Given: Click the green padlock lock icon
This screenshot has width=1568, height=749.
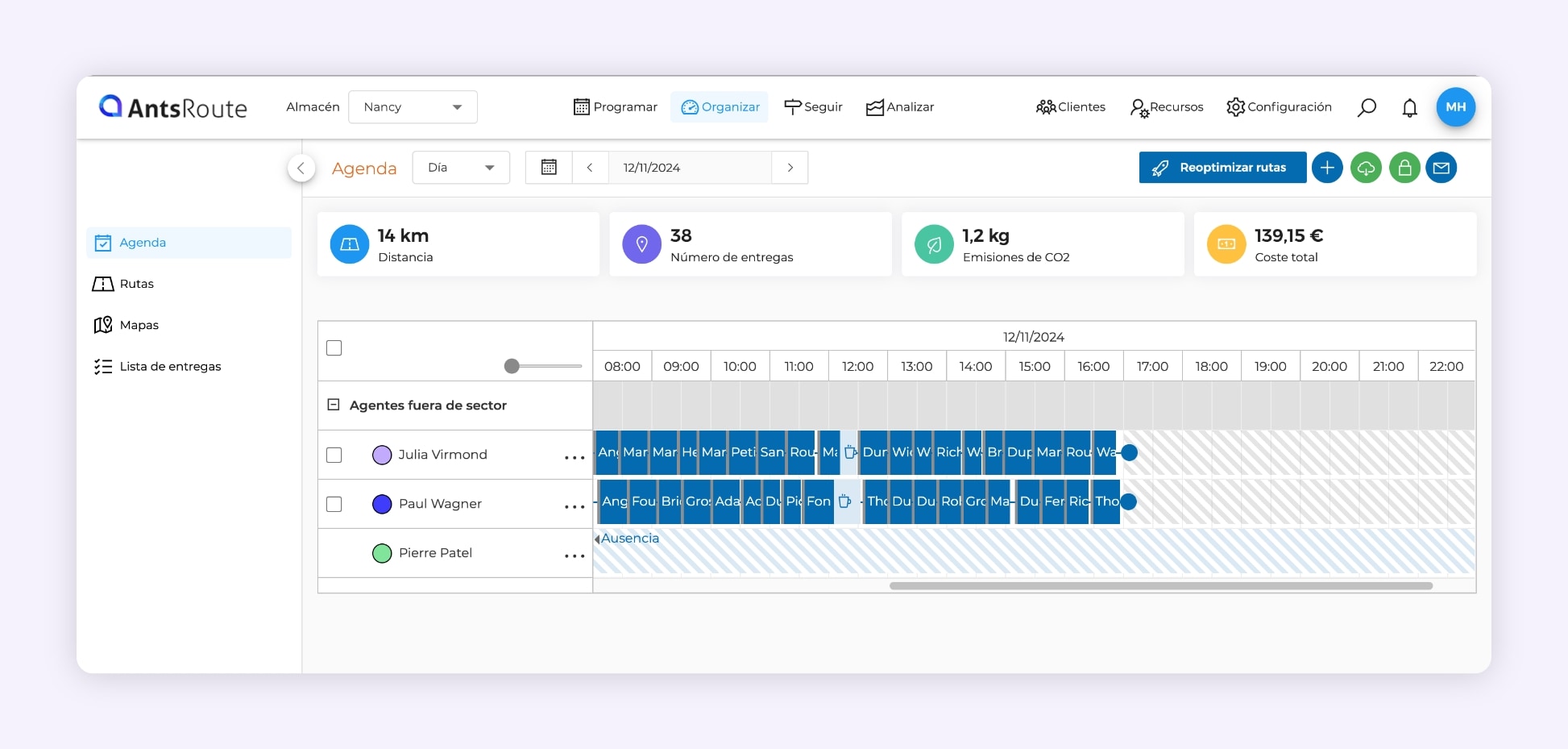Looking at the screenshot, I should [x=1404, y=168].
